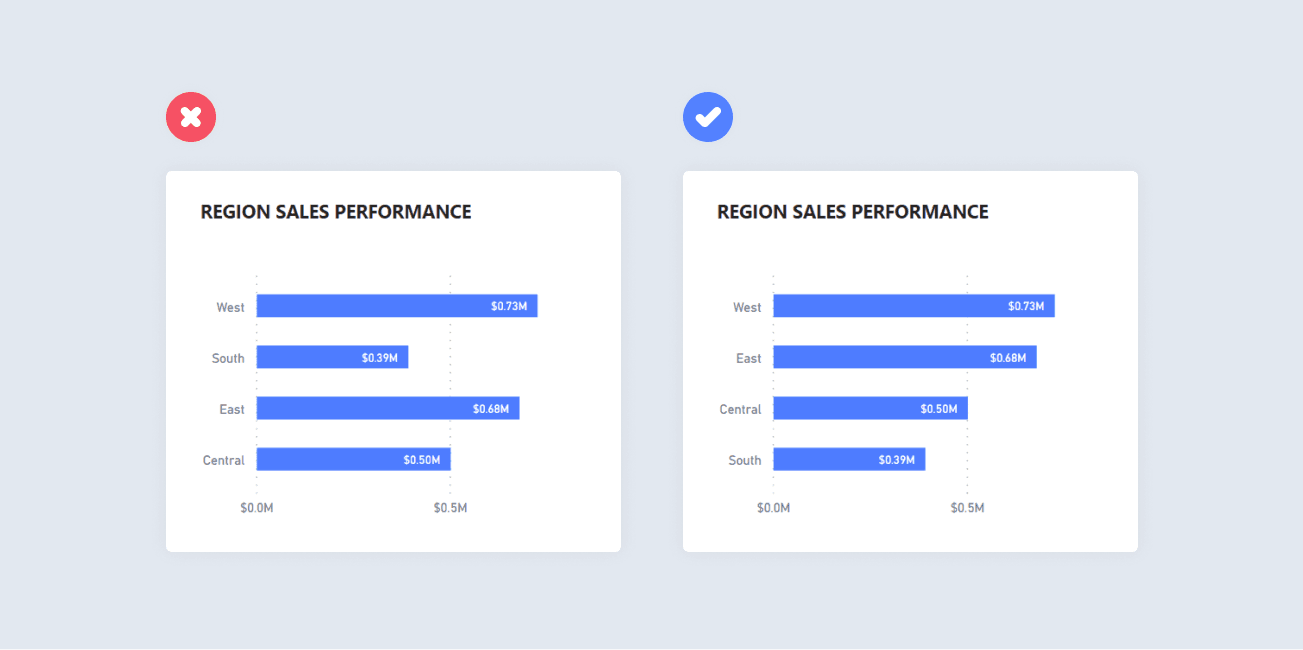The width and height of the screenshot is (1303, 650).
Task: Select the Central bar in the sorted chart
Action: point(870,408)
